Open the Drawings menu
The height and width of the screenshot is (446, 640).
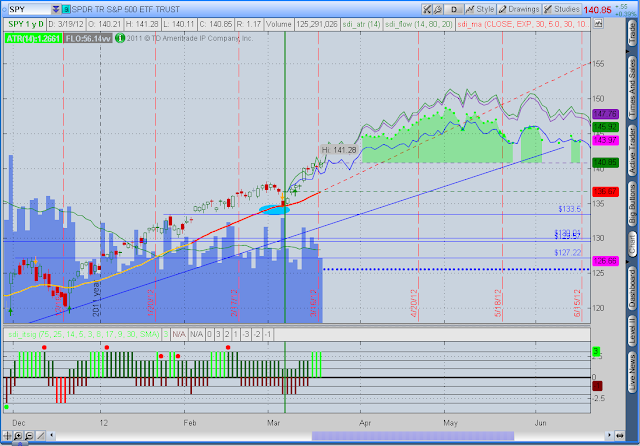pos(519,9)
